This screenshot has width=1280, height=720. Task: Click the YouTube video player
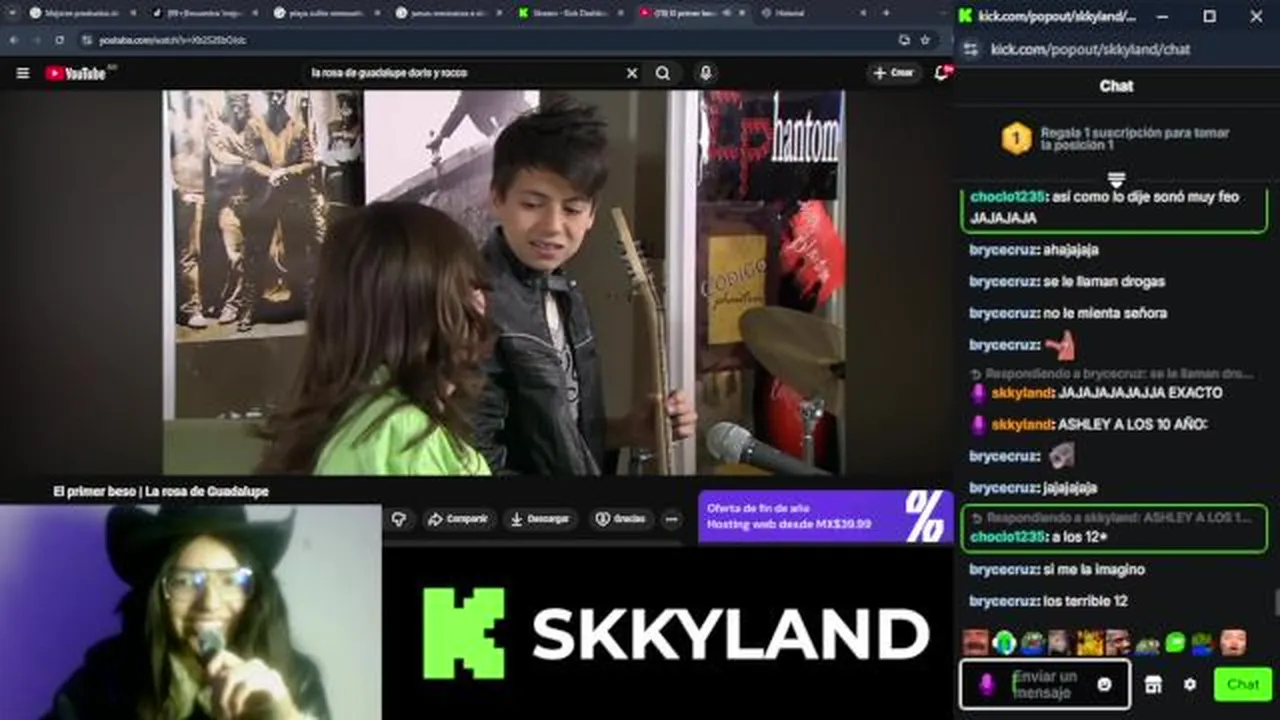pos(504,282)
